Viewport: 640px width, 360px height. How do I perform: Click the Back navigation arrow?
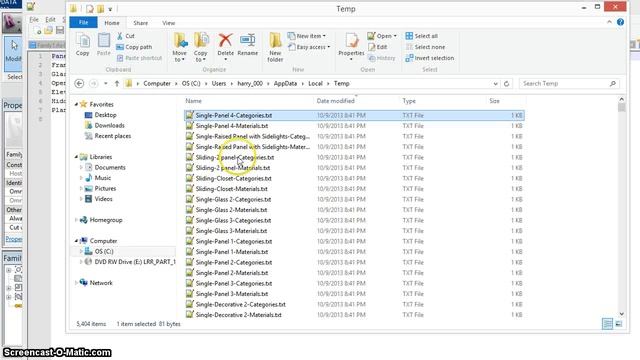coord(80,83)
